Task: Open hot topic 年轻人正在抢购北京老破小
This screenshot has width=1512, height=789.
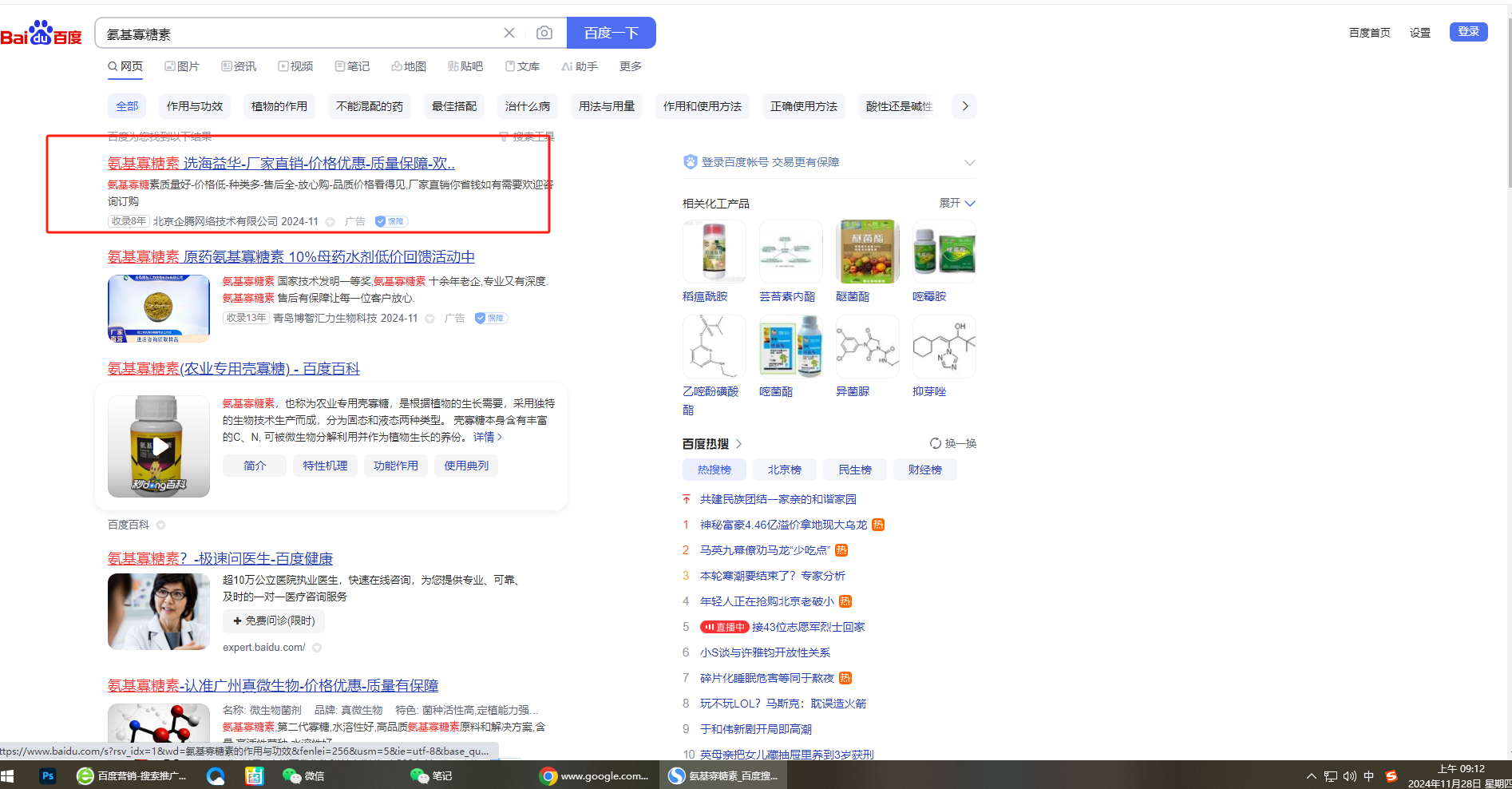Action: 767,601
